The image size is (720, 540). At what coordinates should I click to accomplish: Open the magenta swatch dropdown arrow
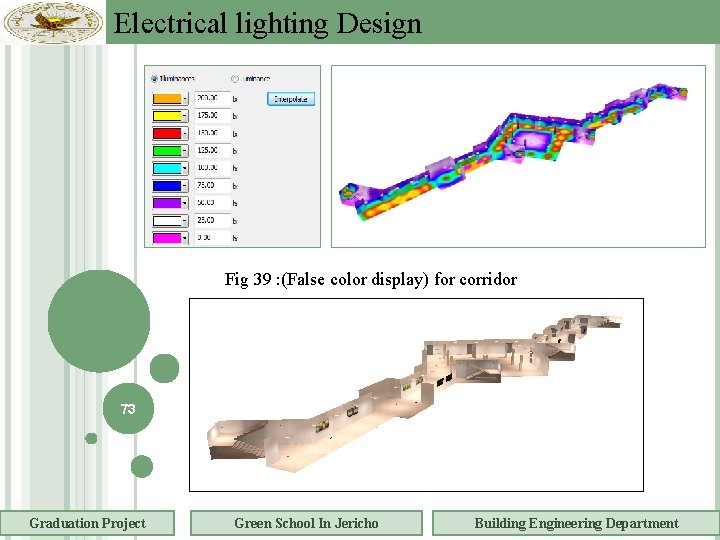click(185, 238)
